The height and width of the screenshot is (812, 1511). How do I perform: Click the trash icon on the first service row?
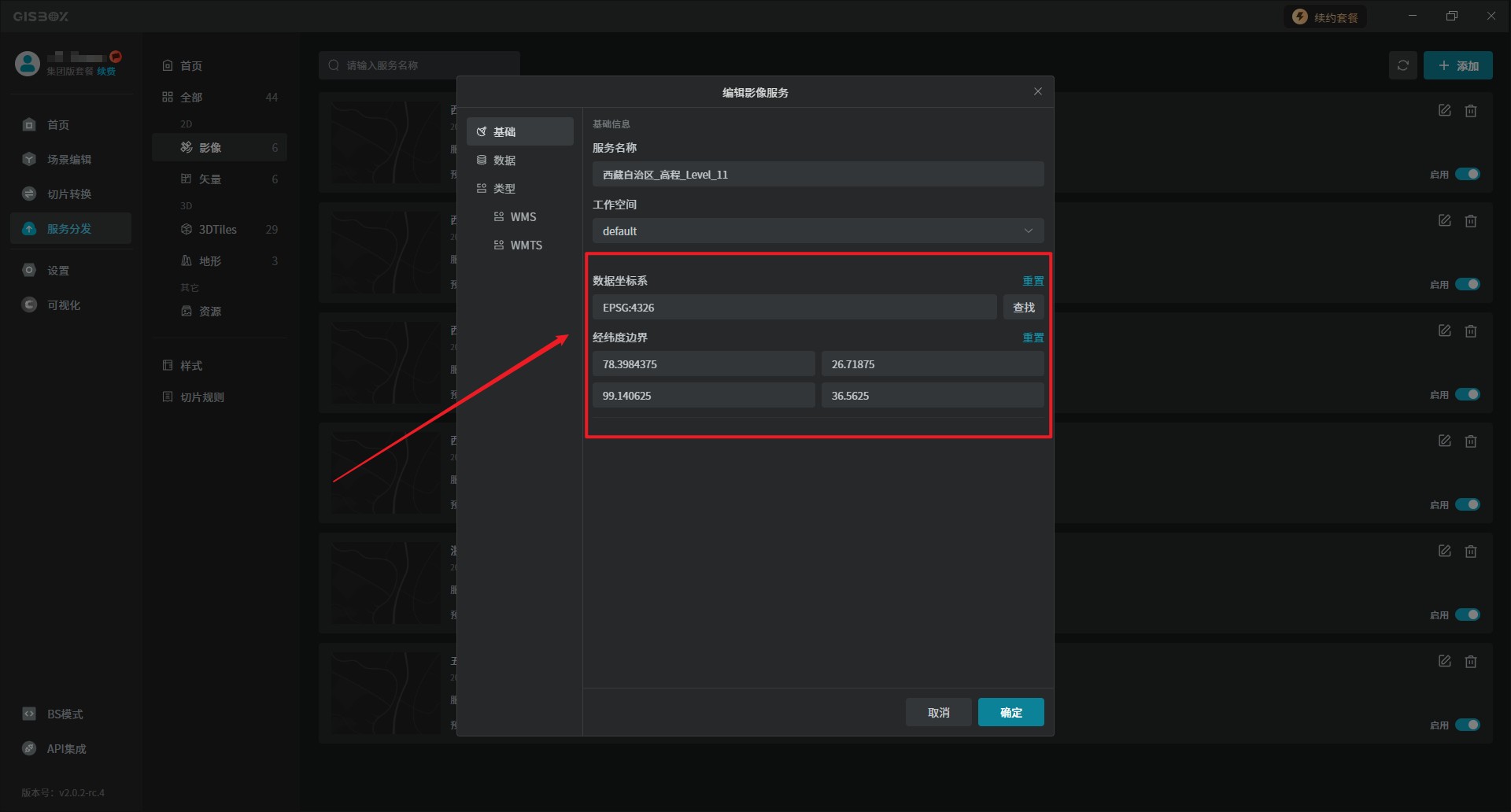1470,111
